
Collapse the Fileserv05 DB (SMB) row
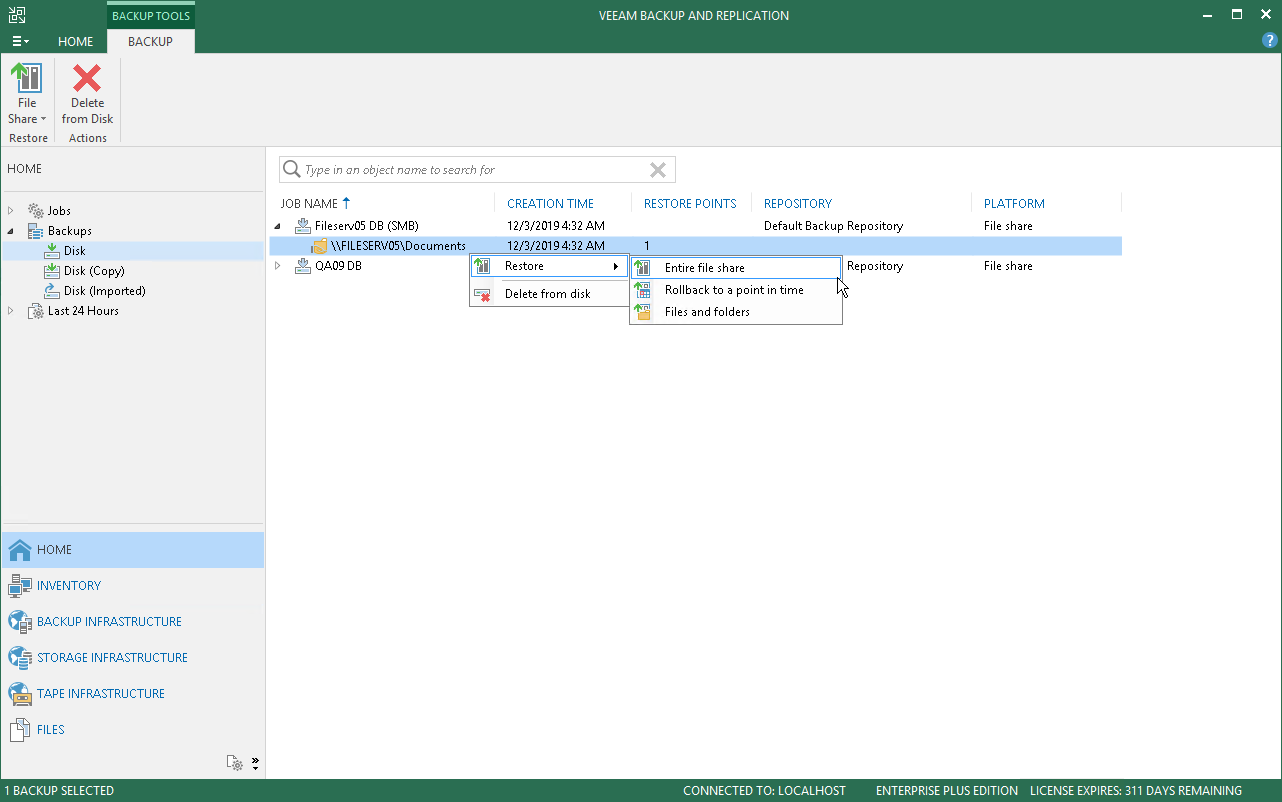[x=278, y=226]
